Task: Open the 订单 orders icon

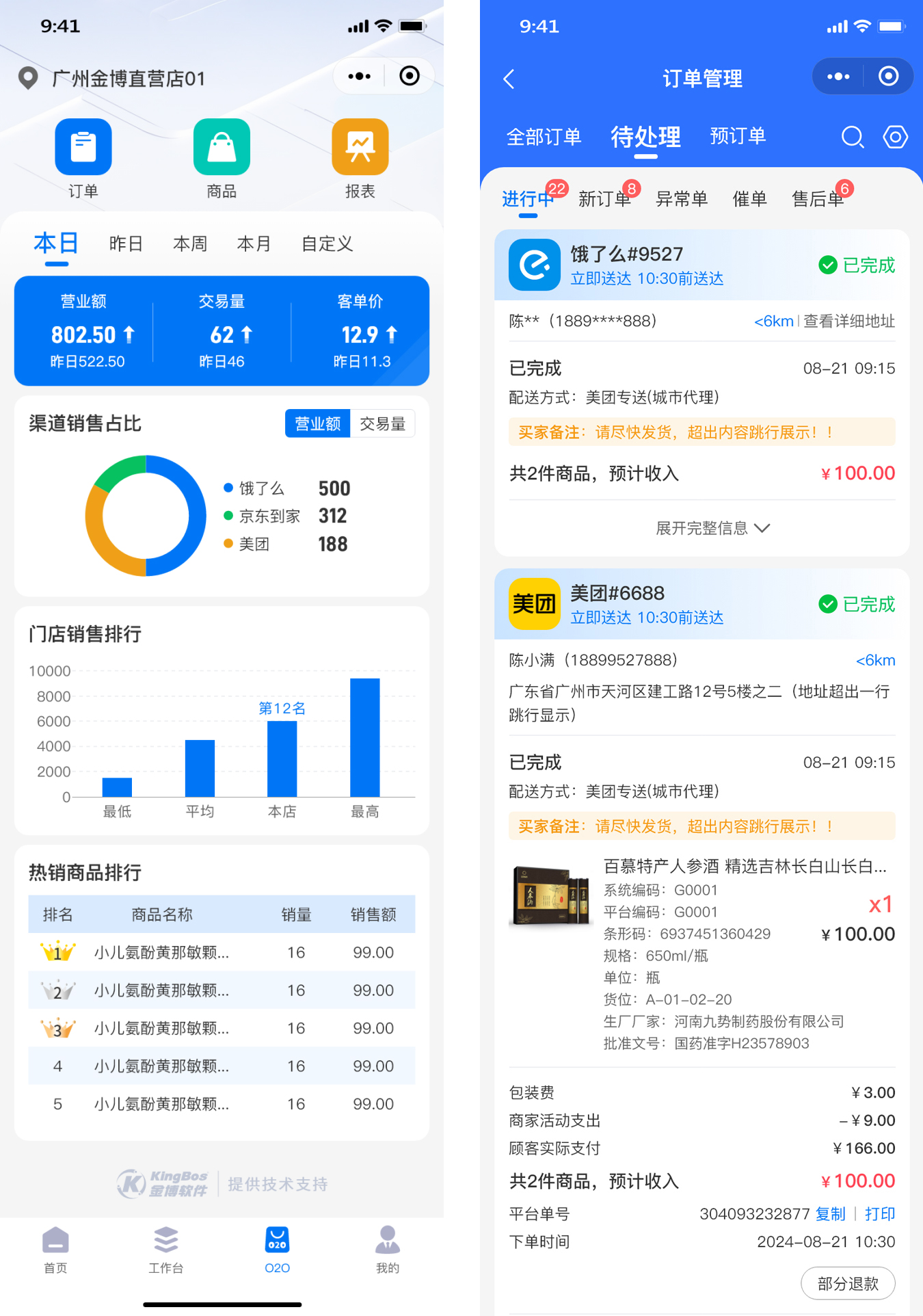Action: [83, 147]
